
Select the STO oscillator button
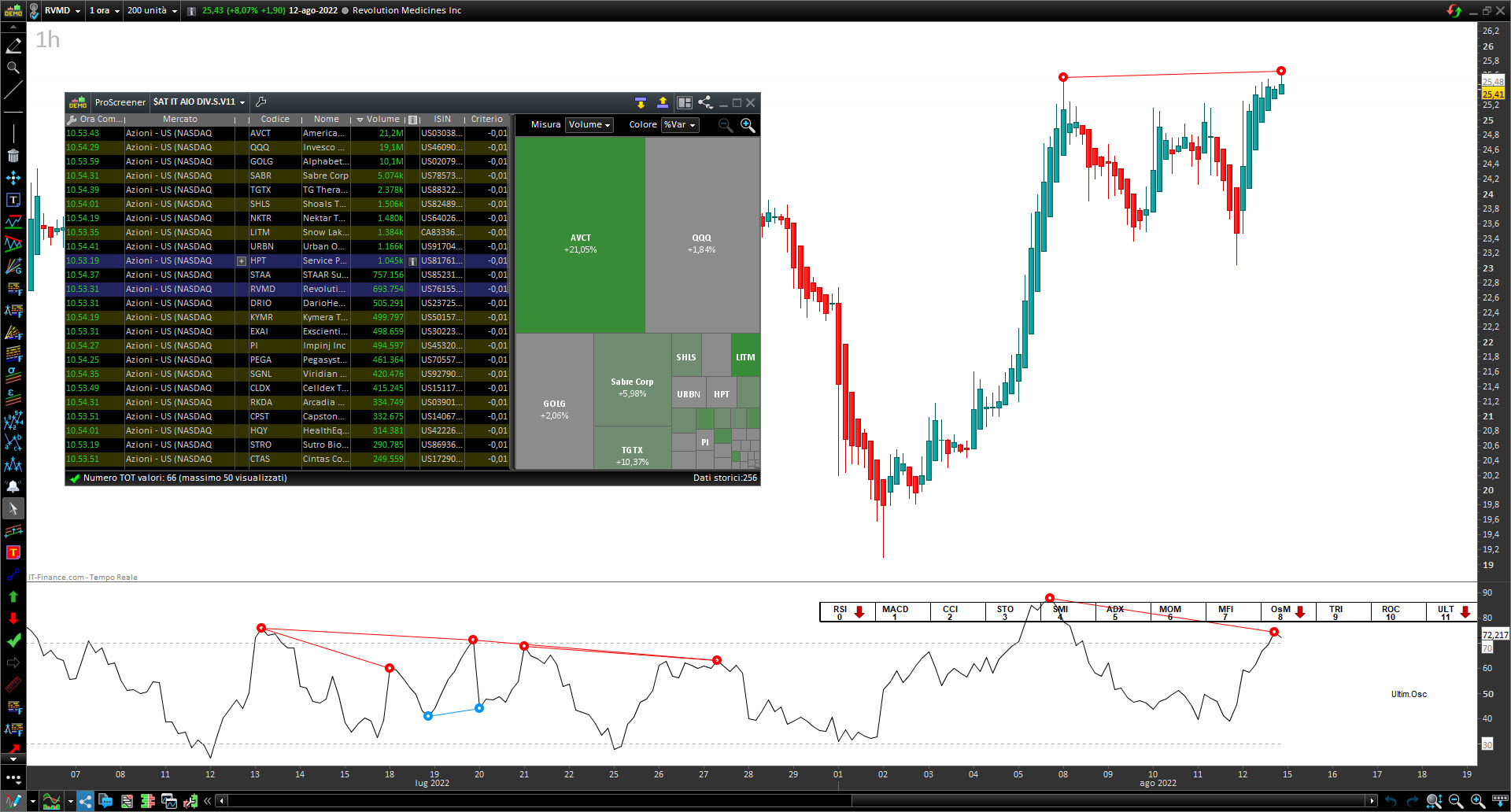[1013, 612]
